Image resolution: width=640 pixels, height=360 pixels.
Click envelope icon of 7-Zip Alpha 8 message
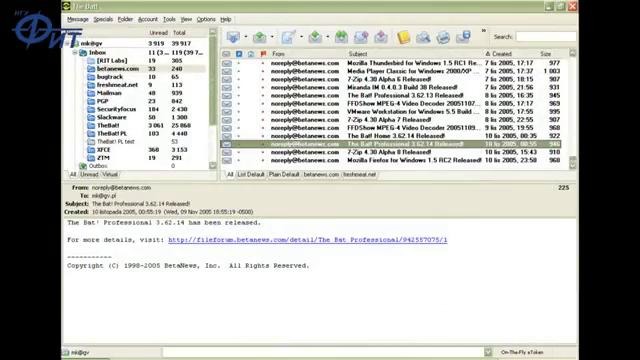coord(227,152)
